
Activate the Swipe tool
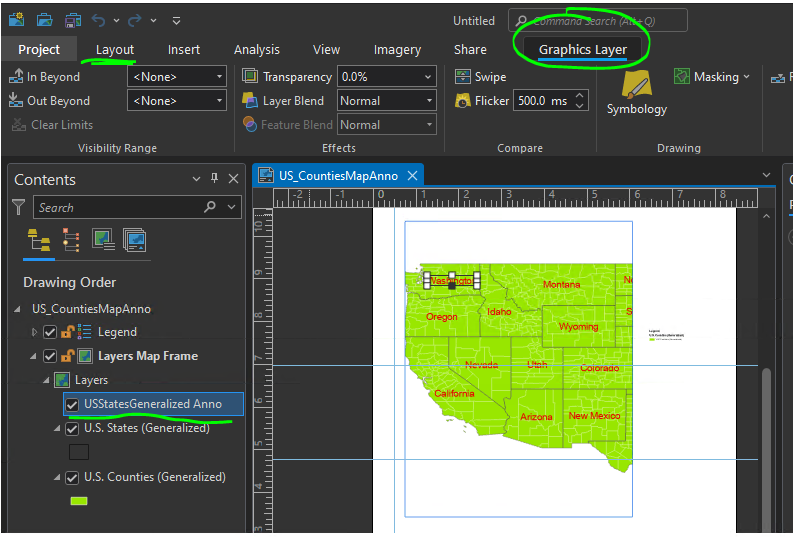[x=480, y=77]
